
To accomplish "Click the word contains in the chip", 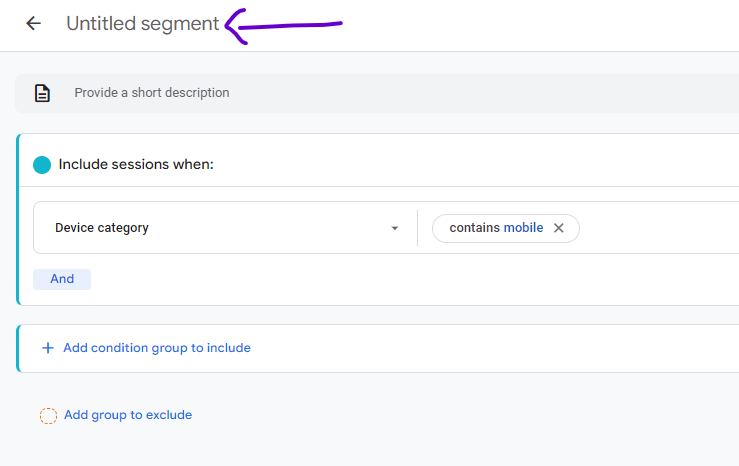I will (x=474, y=228).
